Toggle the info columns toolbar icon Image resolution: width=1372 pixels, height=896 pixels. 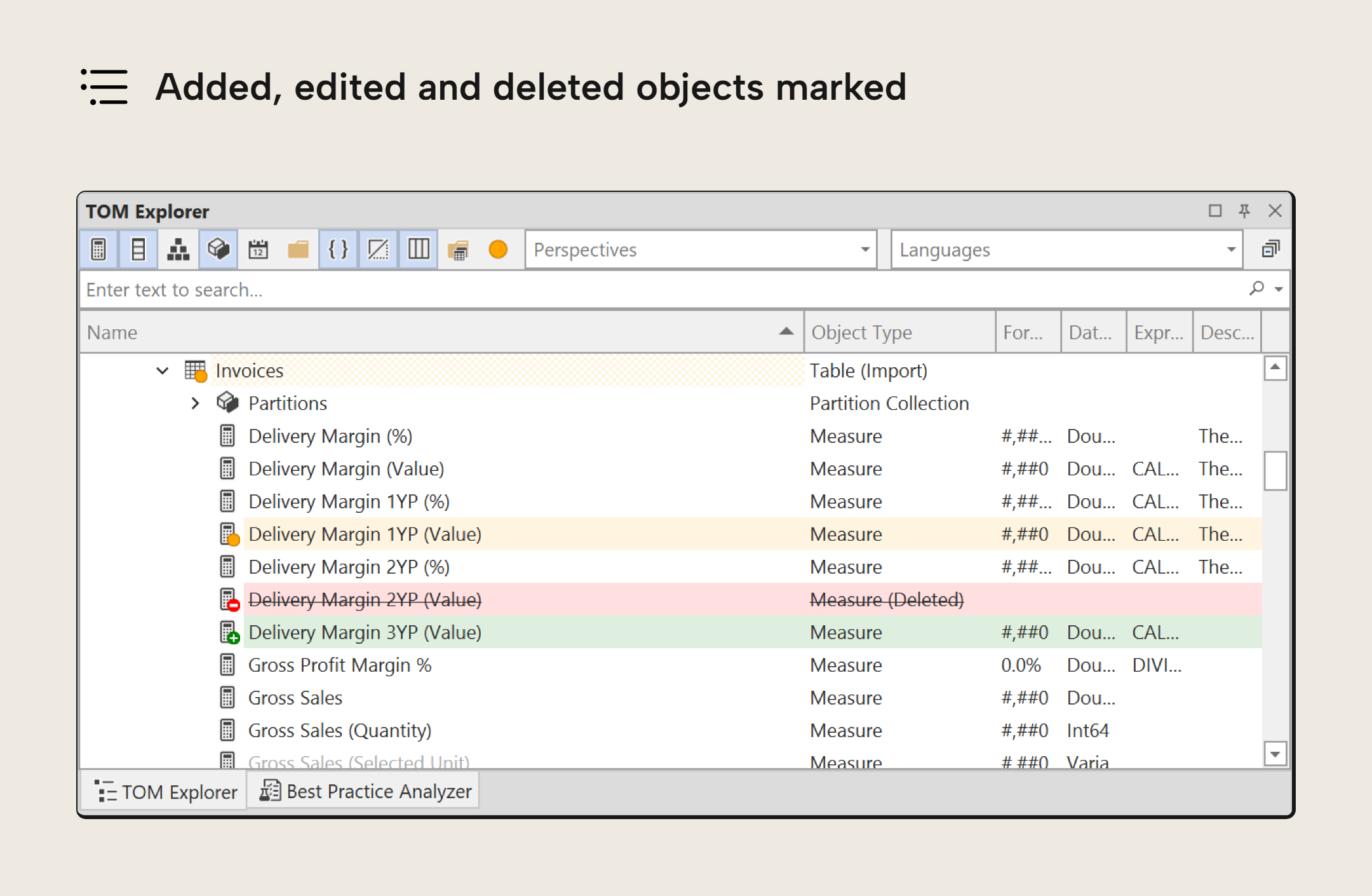418,249
